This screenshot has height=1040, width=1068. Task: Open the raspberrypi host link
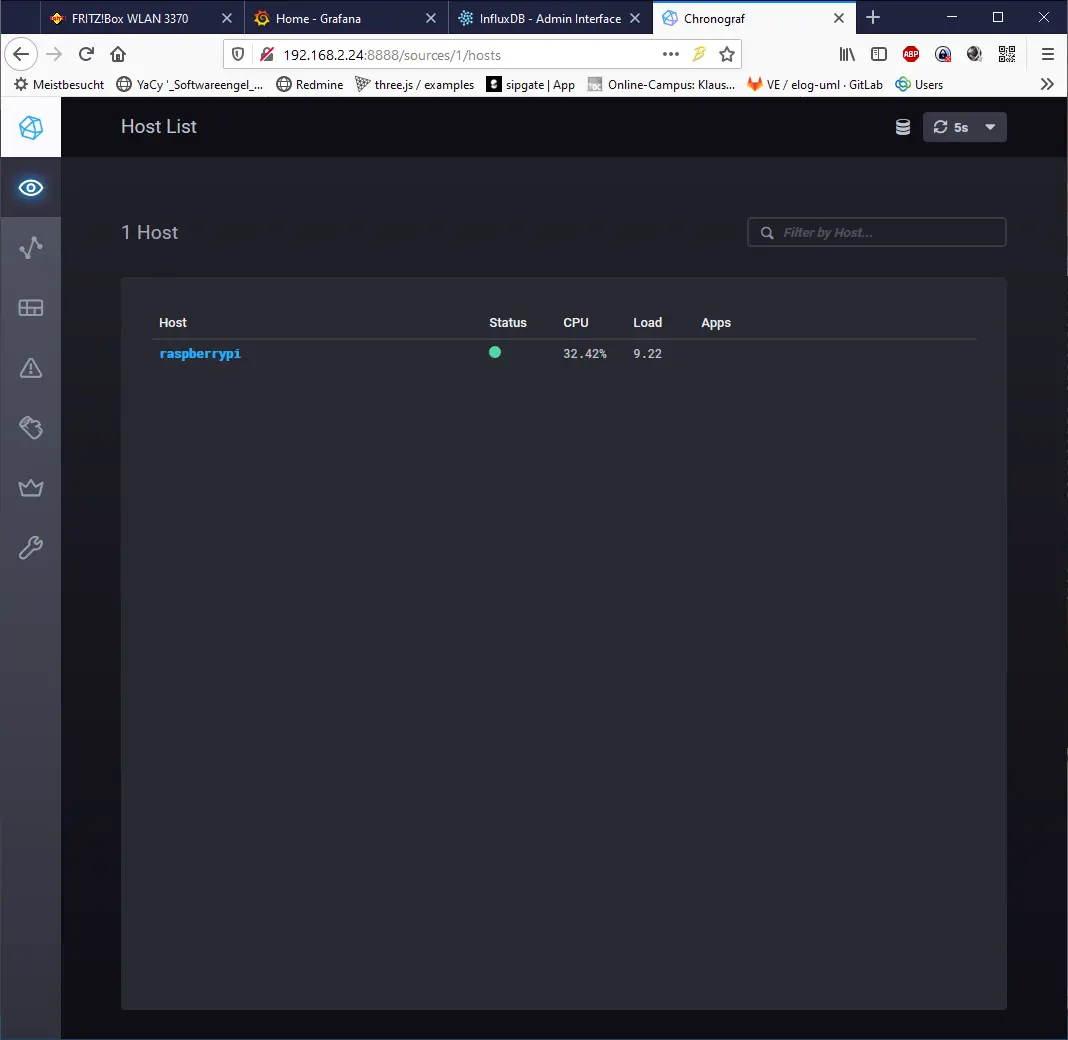coord(200,354)
